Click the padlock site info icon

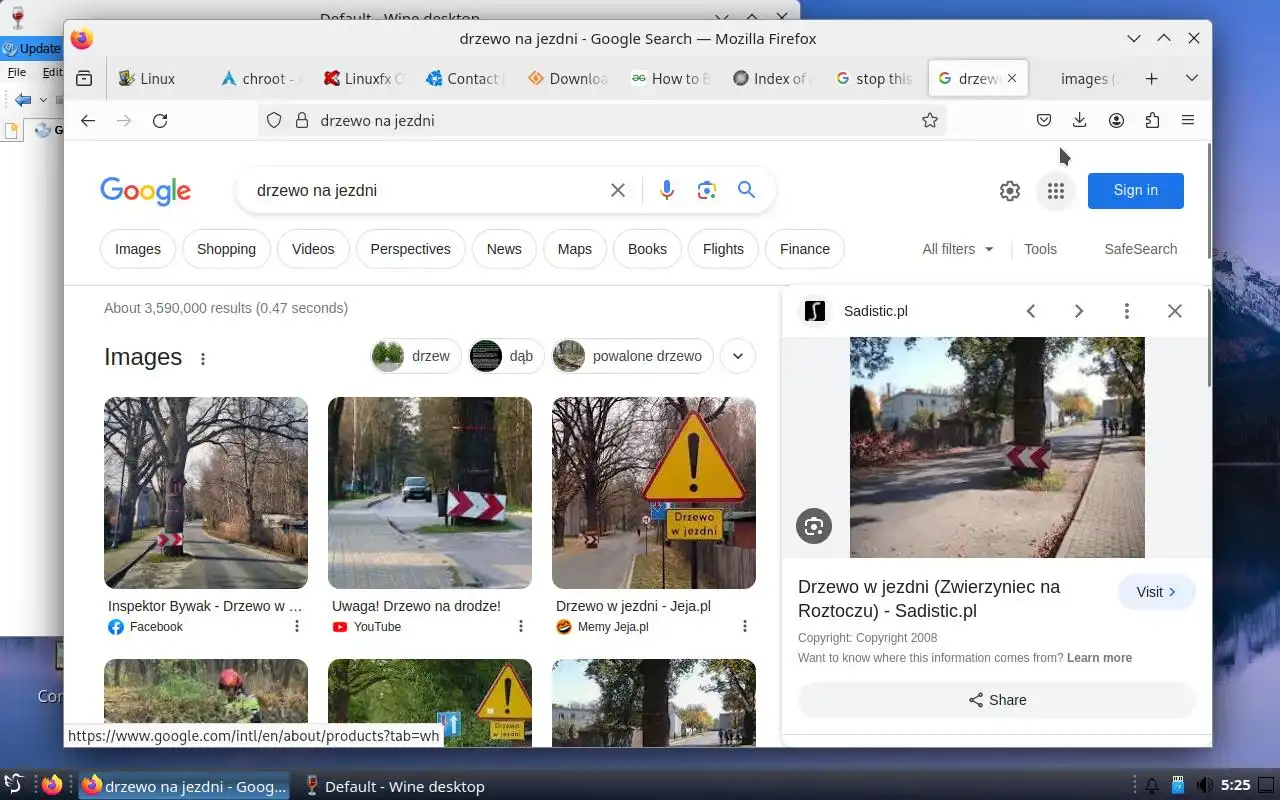pyautogui.click(x=301, y=120)
